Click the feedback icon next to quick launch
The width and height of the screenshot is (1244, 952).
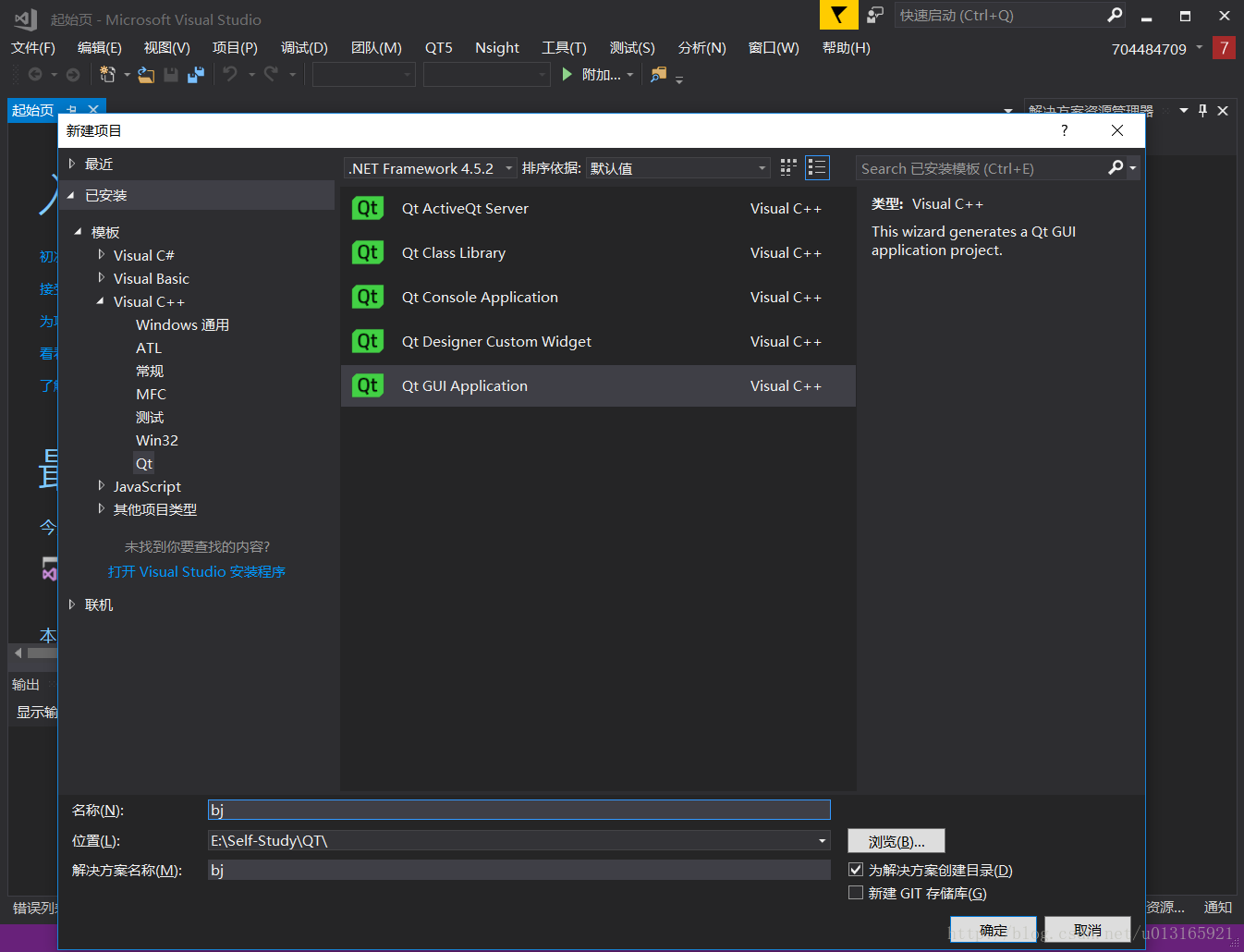click(x=874, y=15)
